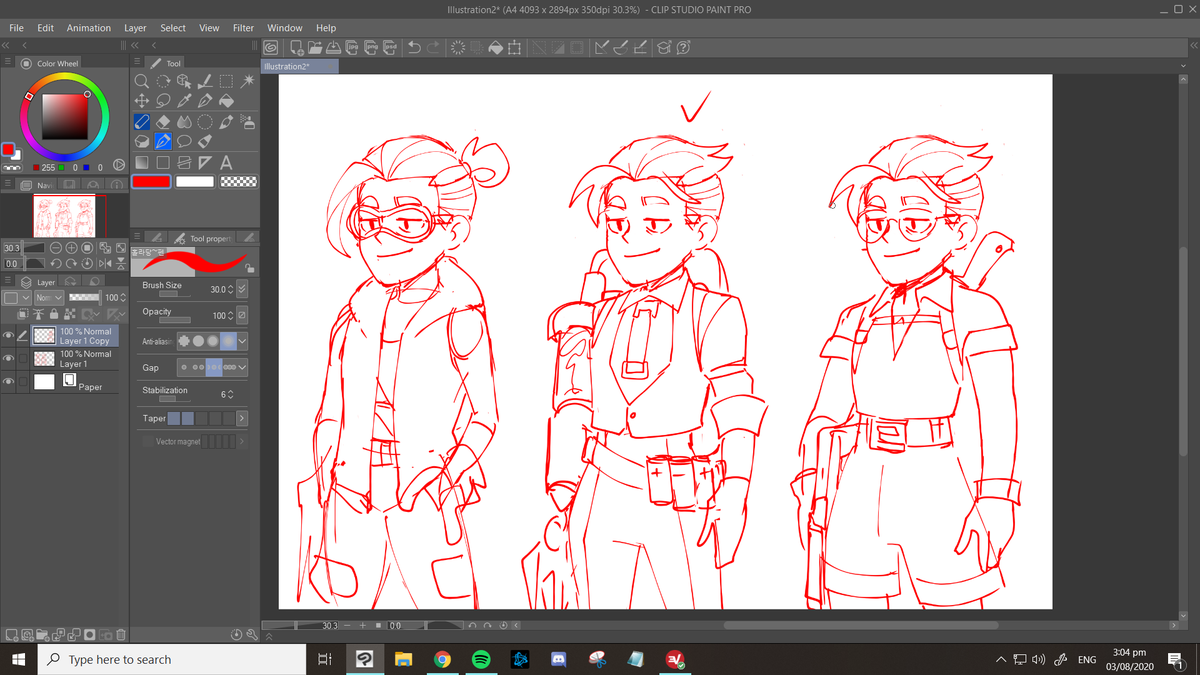The height and width of the screenshot is (675, 1200).
Task: Select the Balloon speech bubble tool
Action: [x=184, y=141]
